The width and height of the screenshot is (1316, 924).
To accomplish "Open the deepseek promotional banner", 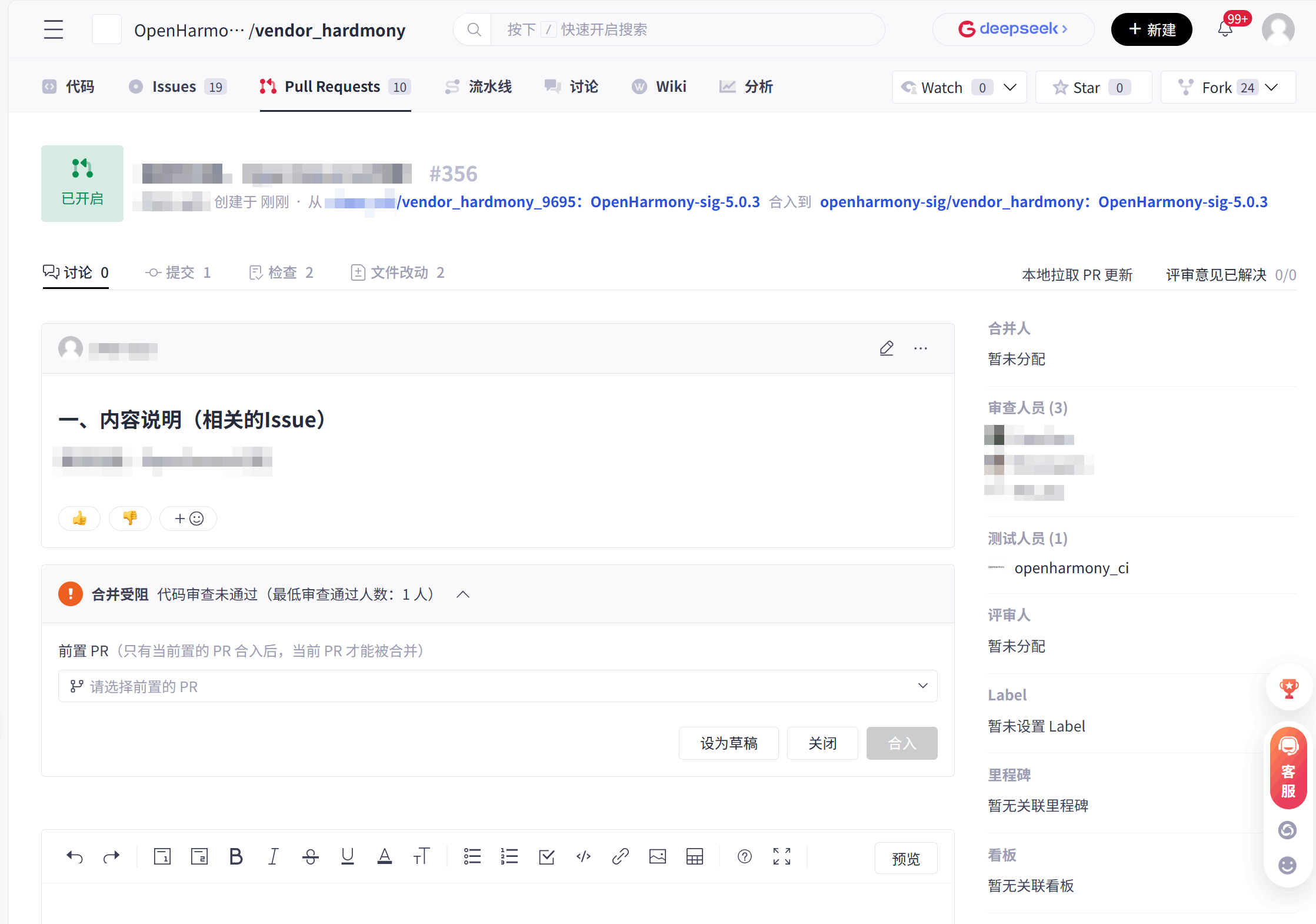I will coord(1013,29).
